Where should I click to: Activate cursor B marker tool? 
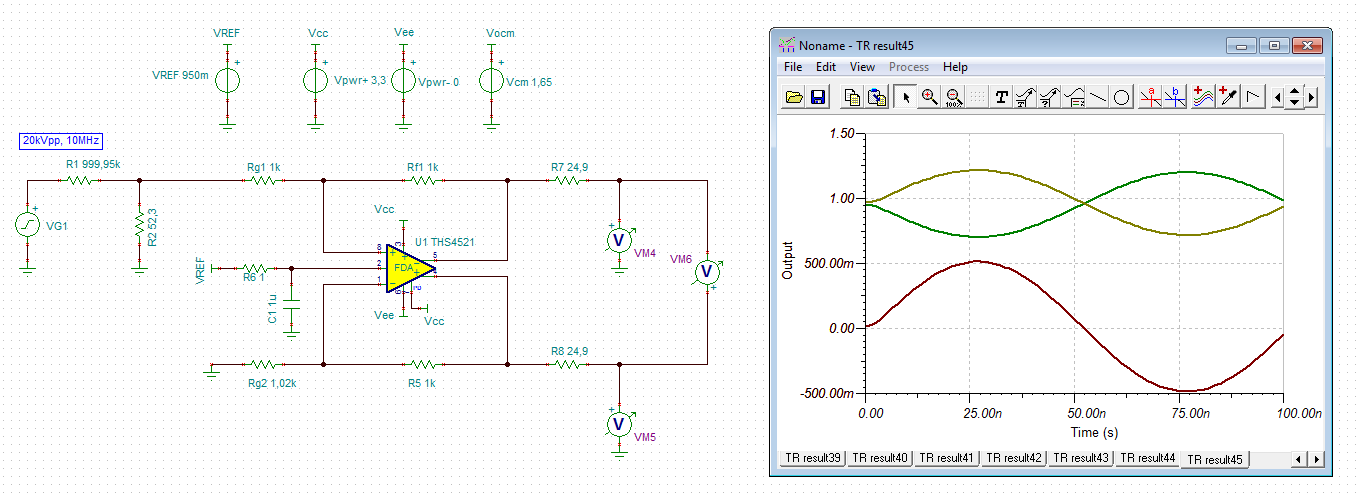pyautogui.click(x=1174, y=97)
